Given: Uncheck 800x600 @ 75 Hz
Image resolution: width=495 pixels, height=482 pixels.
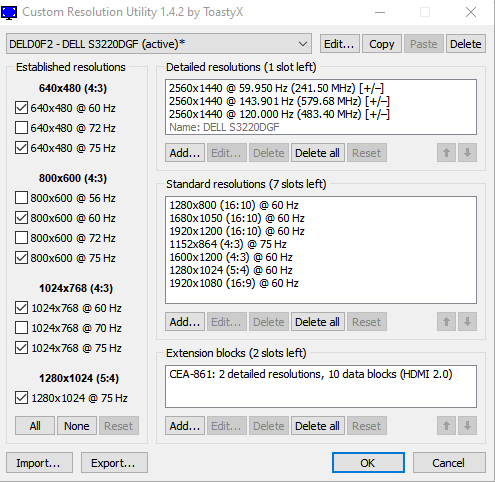Looking at the screenshot, I should tap(21, 258).
